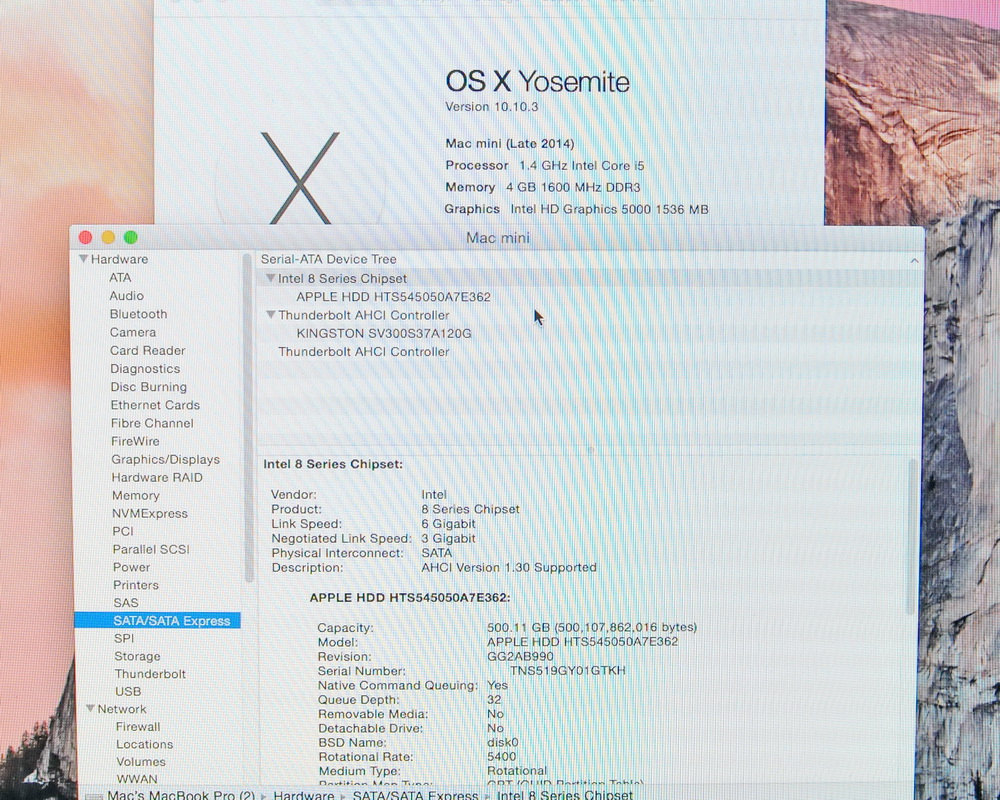The height and width of the screenshot is (800, 1000).
Task: Click the Graphics Intel HD Graphics 5000 line
Action: click(577, 209)
